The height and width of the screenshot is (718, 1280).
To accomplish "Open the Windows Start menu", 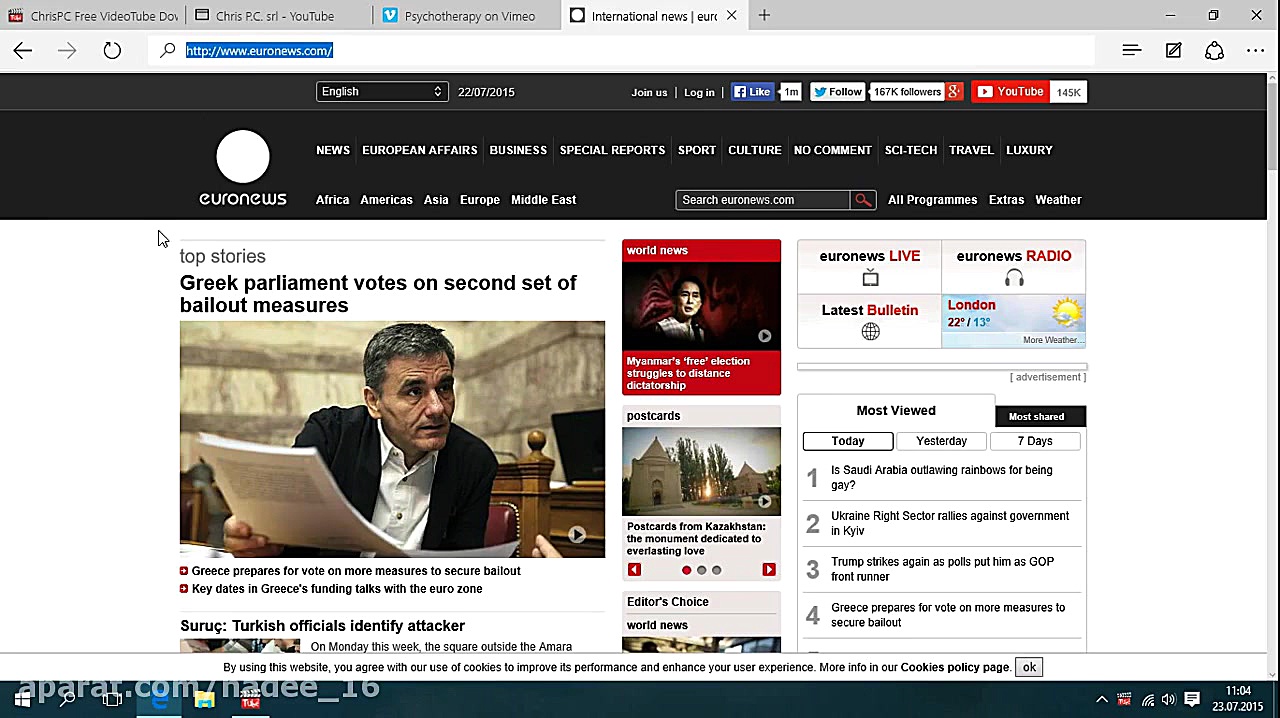I will (x=22, y=700).
